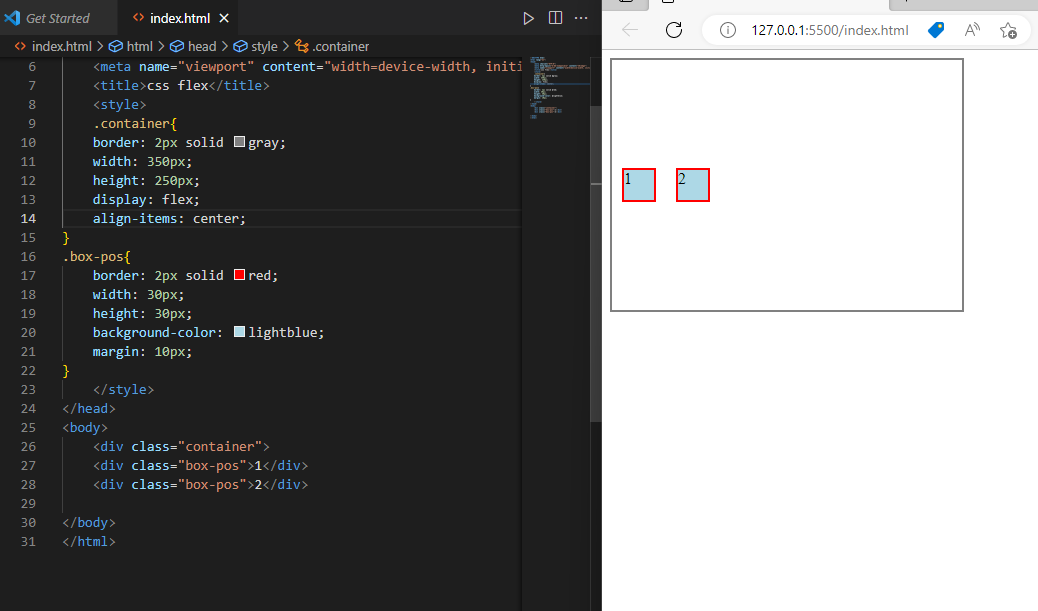Focus the browser address bar URL

pos(829,30)
